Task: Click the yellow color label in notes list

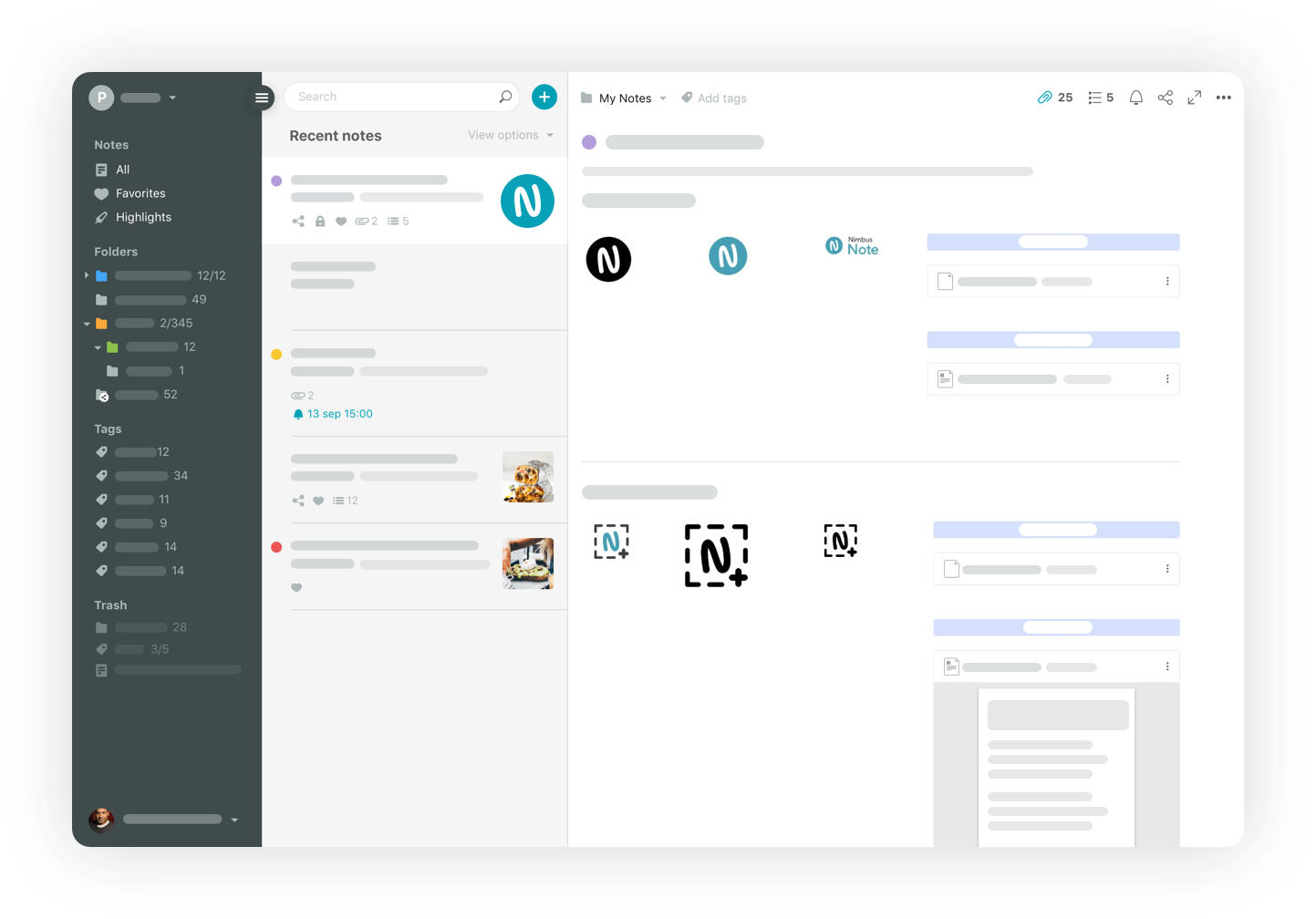Action: (276, 355)
